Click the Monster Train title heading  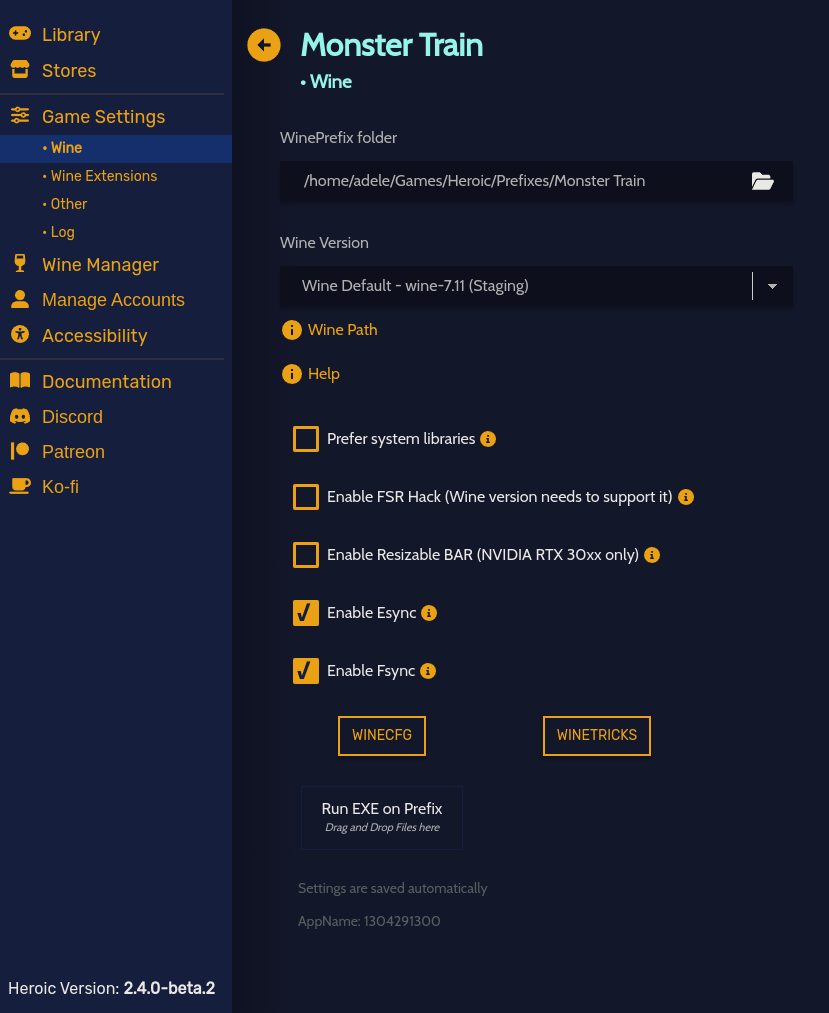[392, 45]
